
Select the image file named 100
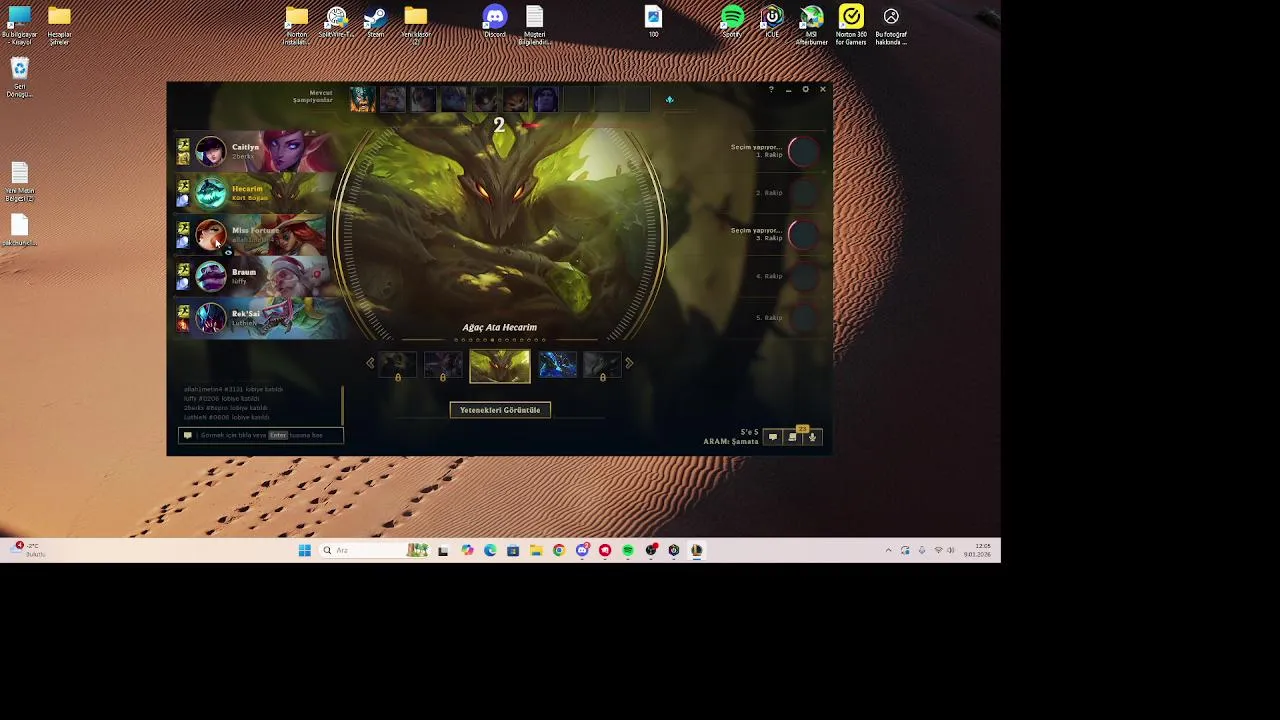tap(653, 22)
